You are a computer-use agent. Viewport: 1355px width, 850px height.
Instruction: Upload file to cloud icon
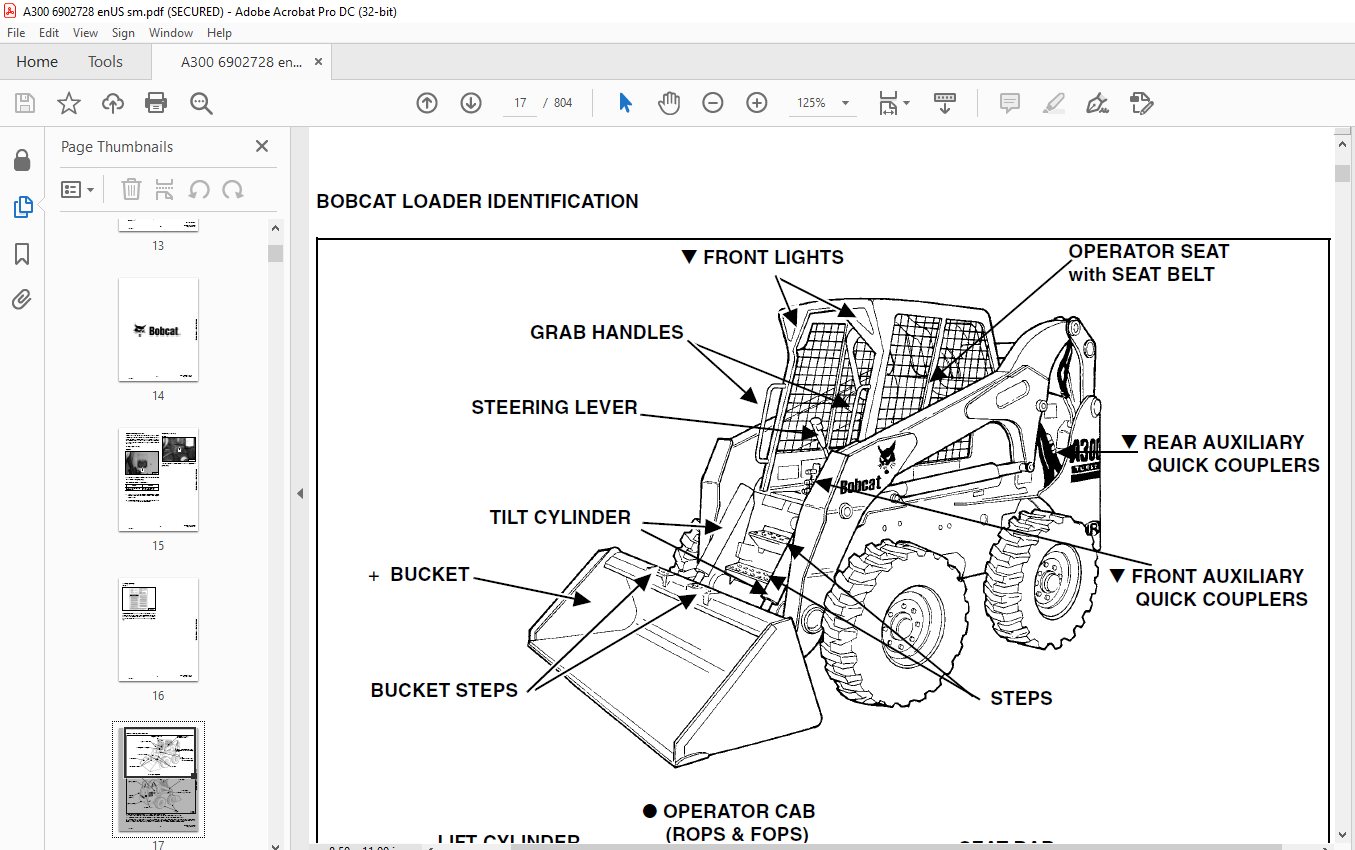(x=113, y=103)
